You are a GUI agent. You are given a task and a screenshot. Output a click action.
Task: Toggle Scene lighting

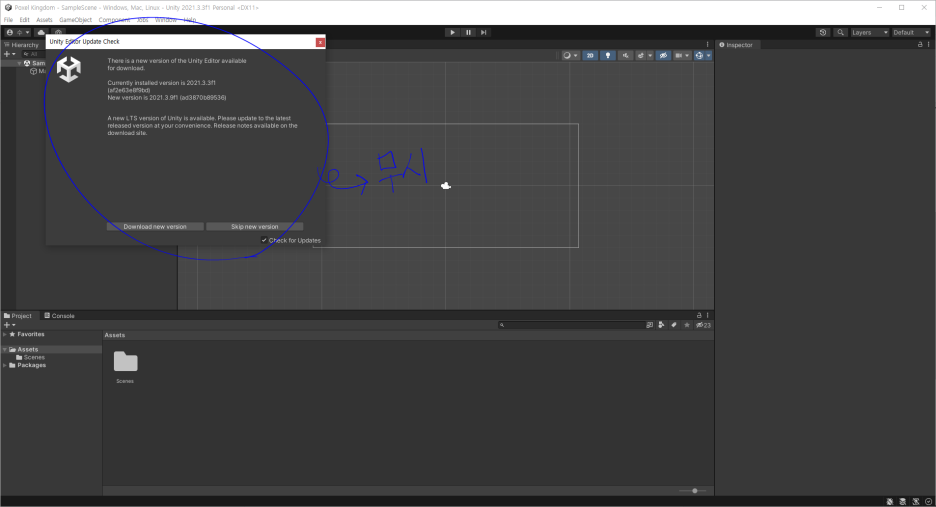coord(608,56)
